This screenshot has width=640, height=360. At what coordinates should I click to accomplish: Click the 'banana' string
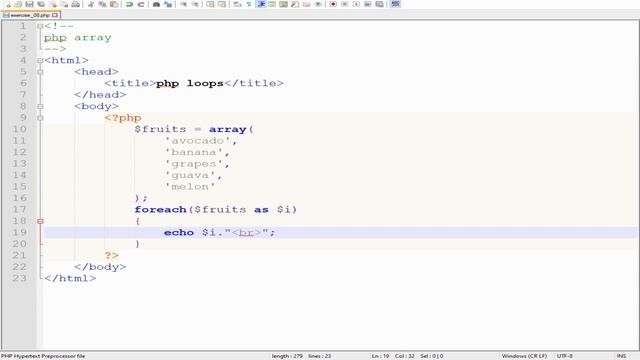pyautogui.click(x=194, y=152)
